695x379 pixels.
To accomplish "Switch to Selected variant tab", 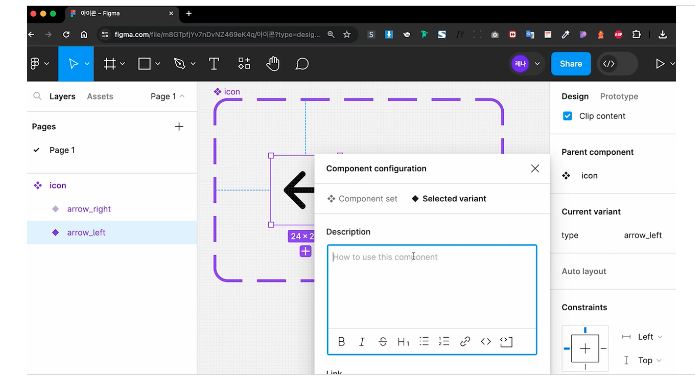I will (449, 199).
